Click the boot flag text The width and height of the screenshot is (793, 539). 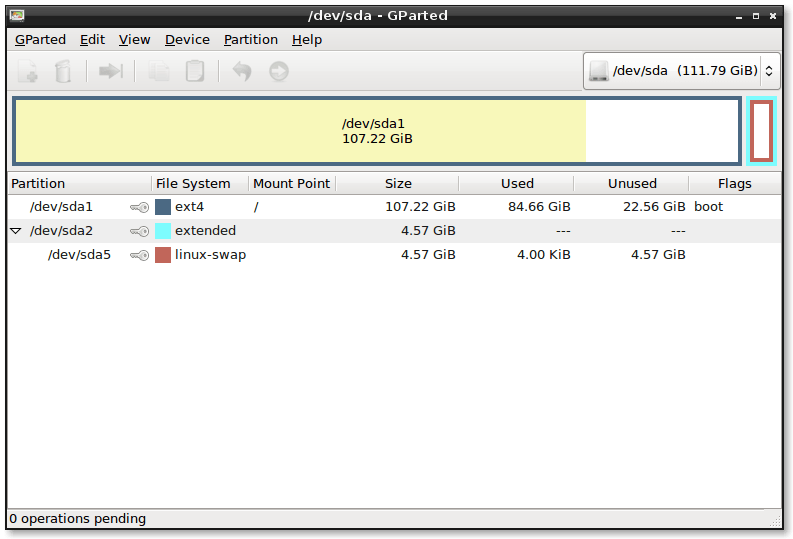[x=709, y=207]
